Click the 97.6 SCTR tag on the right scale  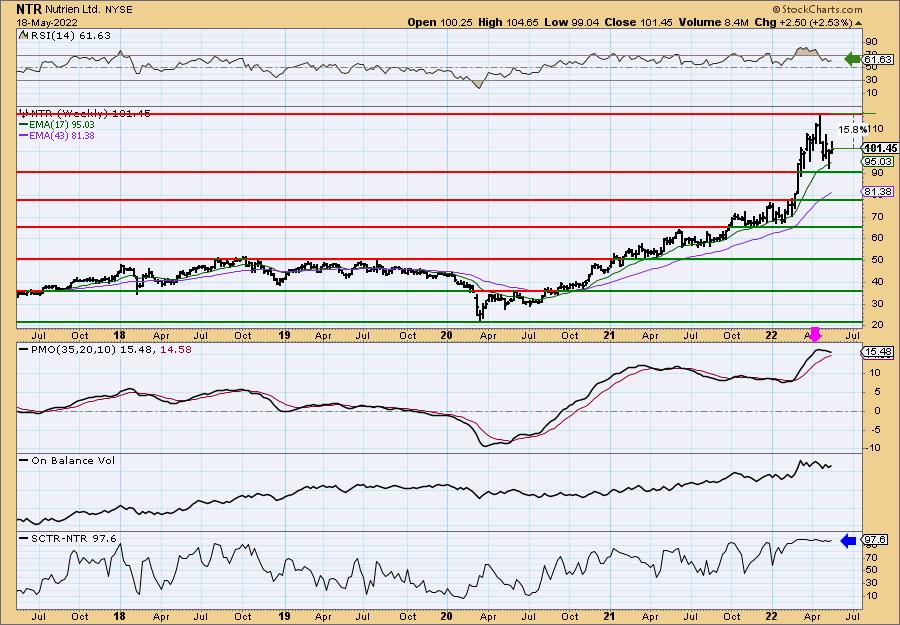(x=876, y=540)
